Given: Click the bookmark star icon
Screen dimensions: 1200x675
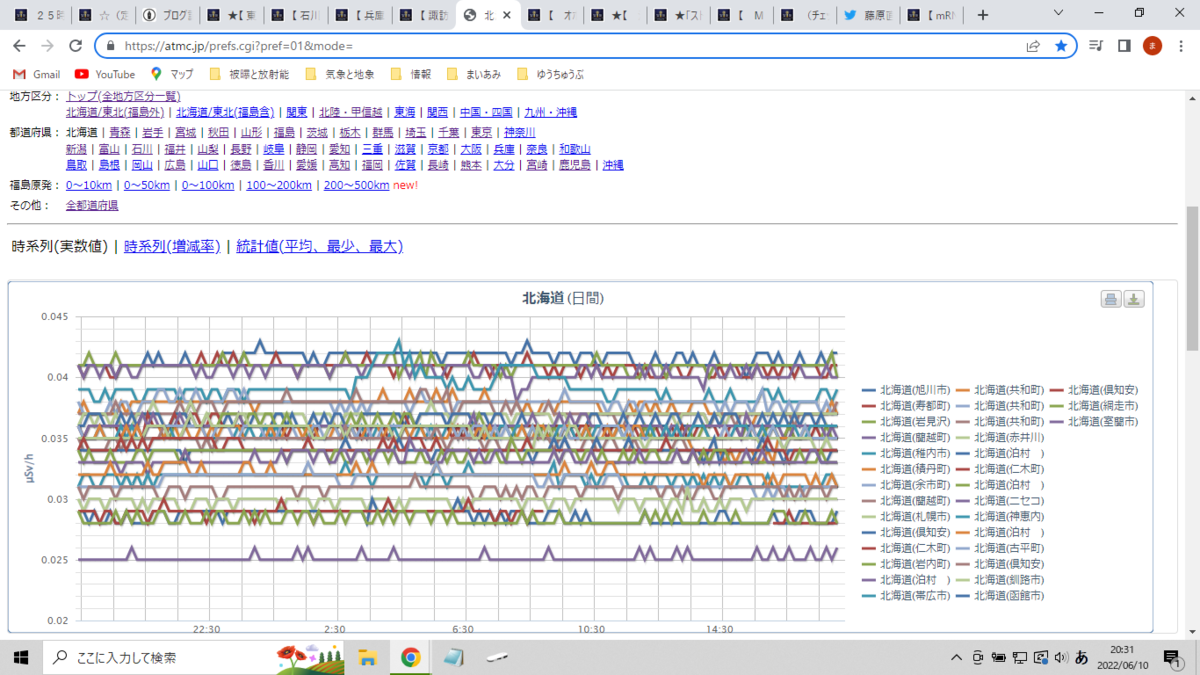Looking at the screenshot, I should 1061,46.
